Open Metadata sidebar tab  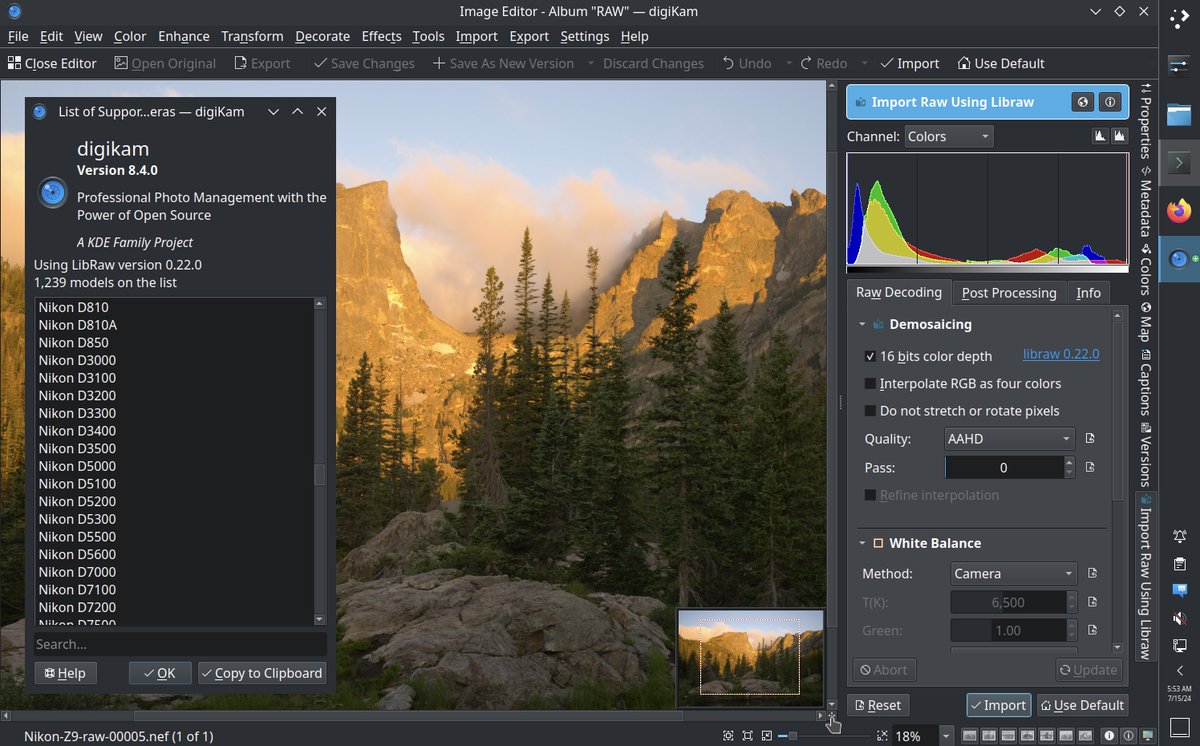1145,201
